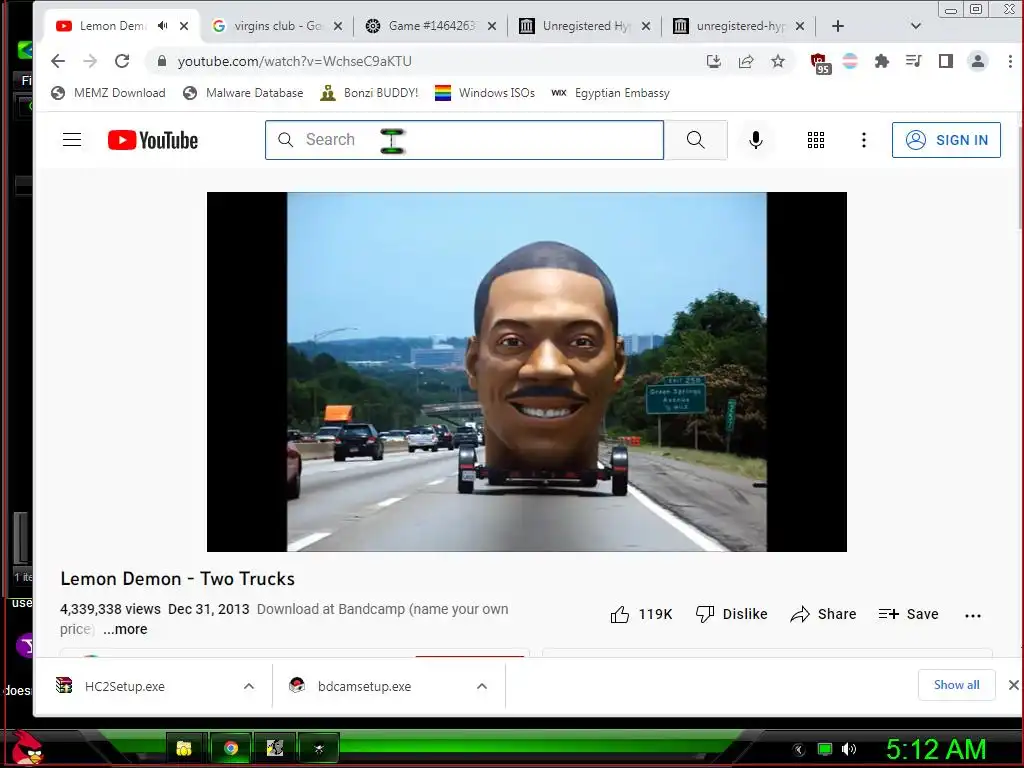Bookmark this page with the star icon
This screenshot has height=768, width=1024.
778,61
